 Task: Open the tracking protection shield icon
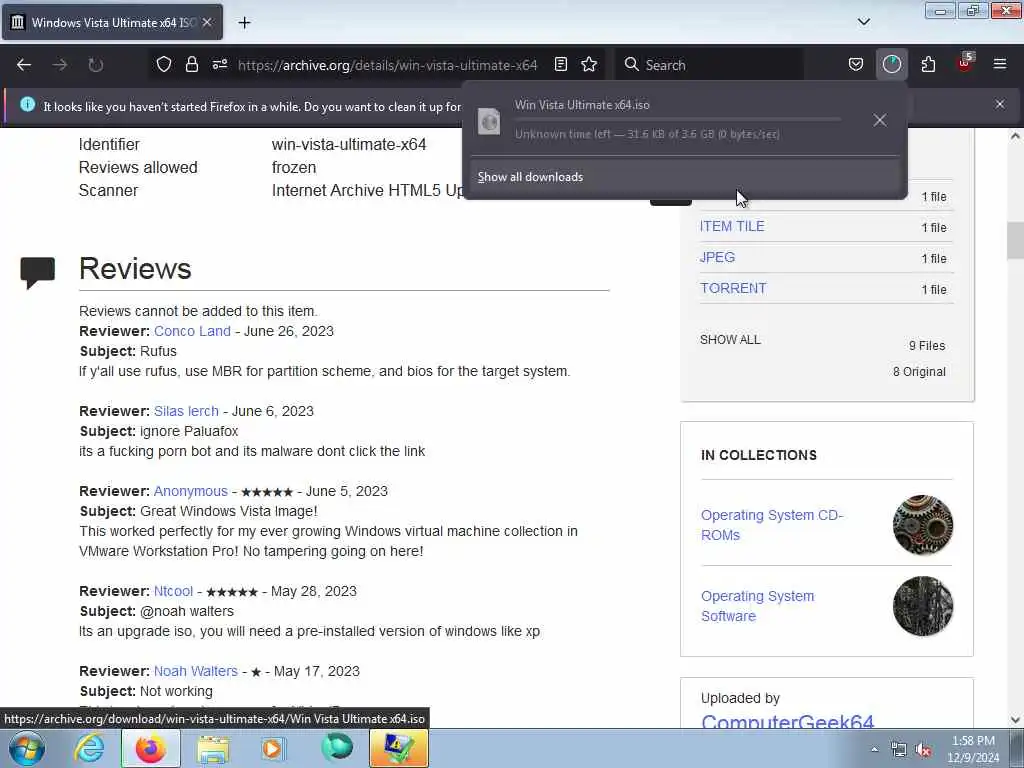coord(164,65)
